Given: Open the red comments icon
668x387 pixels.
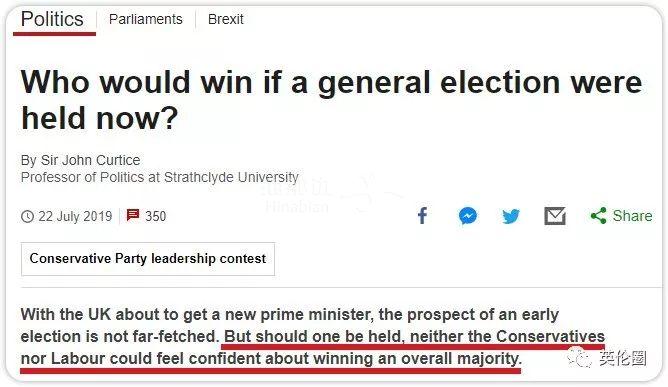Looking at the screenshot, I should click(133, 215).
